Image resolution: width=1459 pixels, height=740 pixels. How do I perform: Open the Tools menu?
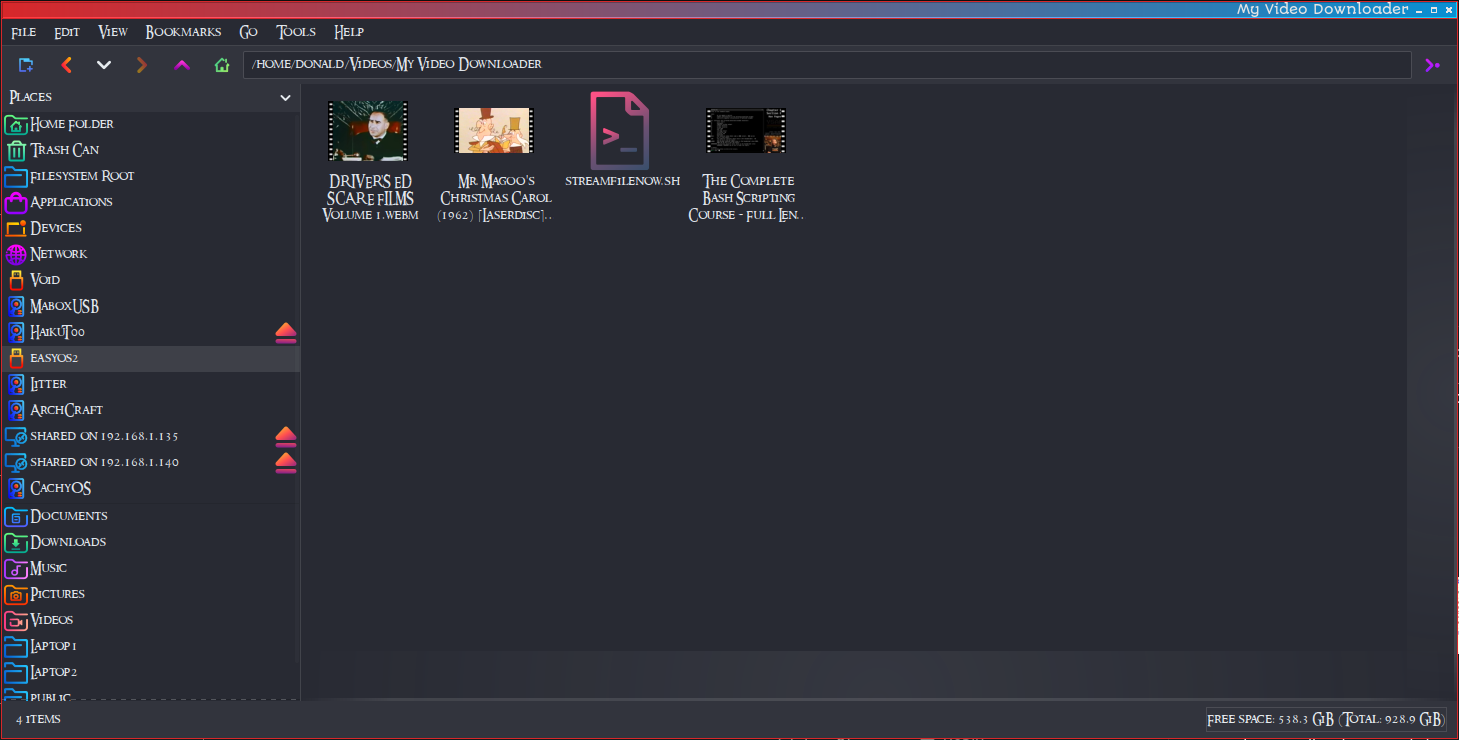[x=296, y=32]
